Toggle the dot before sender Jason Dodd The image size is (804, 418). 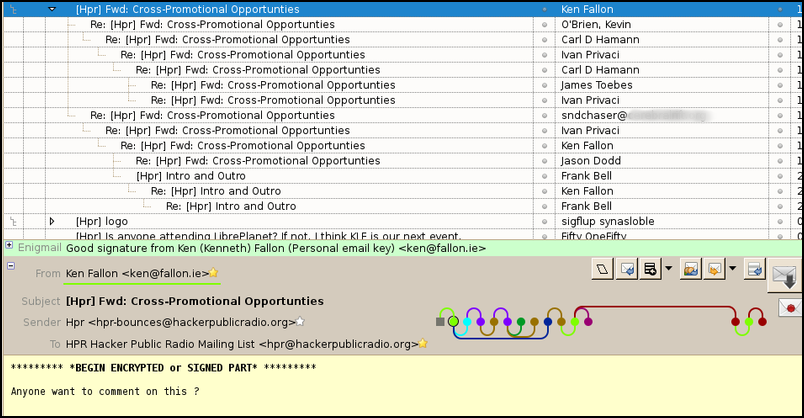545,160
